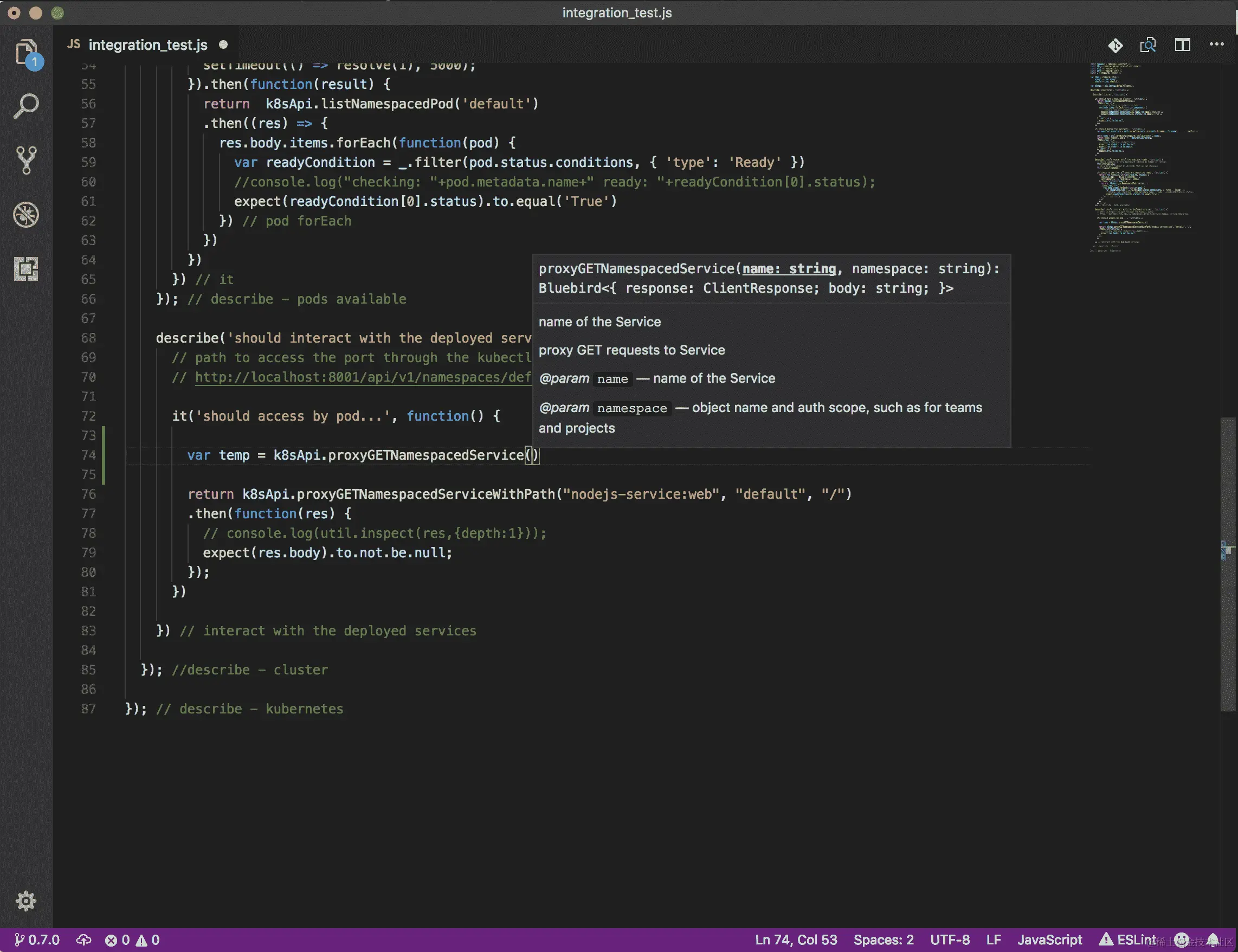Open the Search panel
The width and height of the screenshot is (1238, 952).
click(26, 106)
